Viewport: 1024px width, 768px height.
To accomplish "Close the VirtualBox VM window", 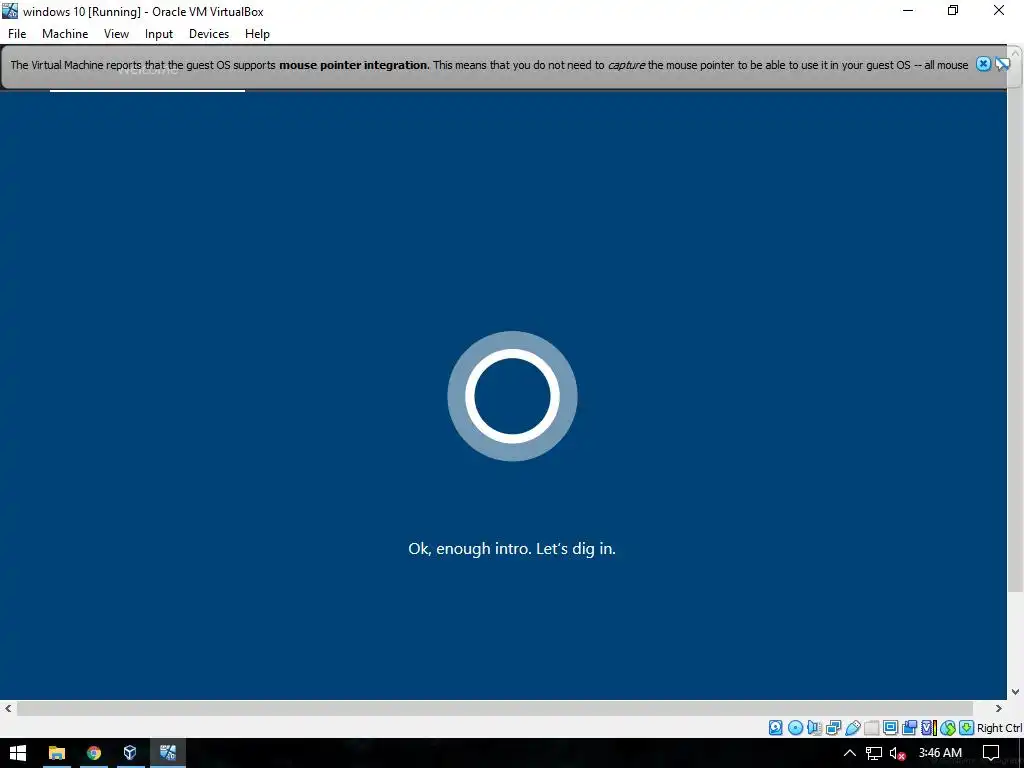I will pos(999,10).
